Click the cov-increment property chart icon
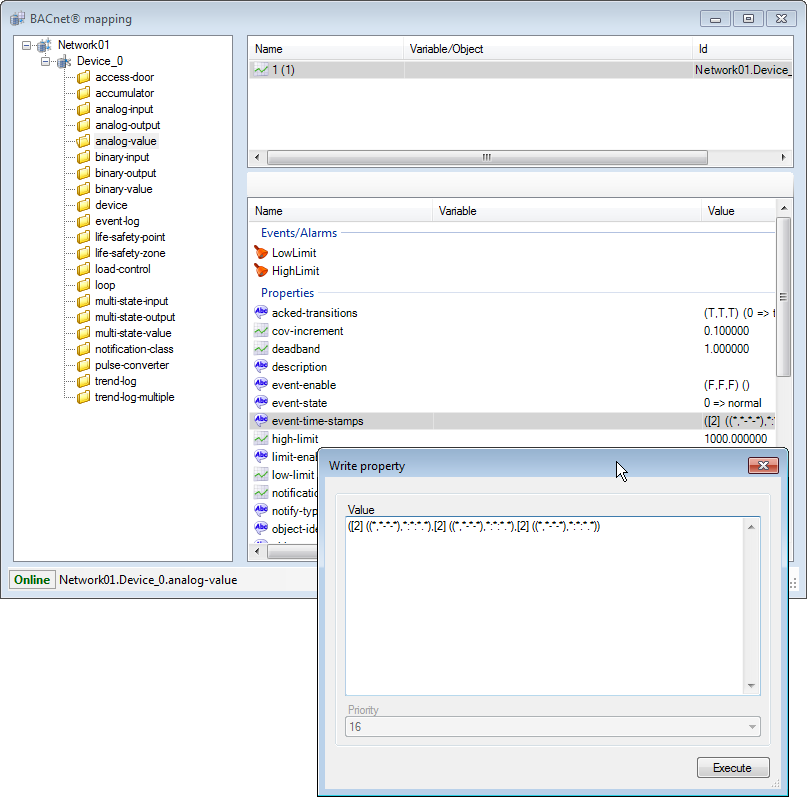The height and width of the screenshot is (797, 807). pos(261,331)
